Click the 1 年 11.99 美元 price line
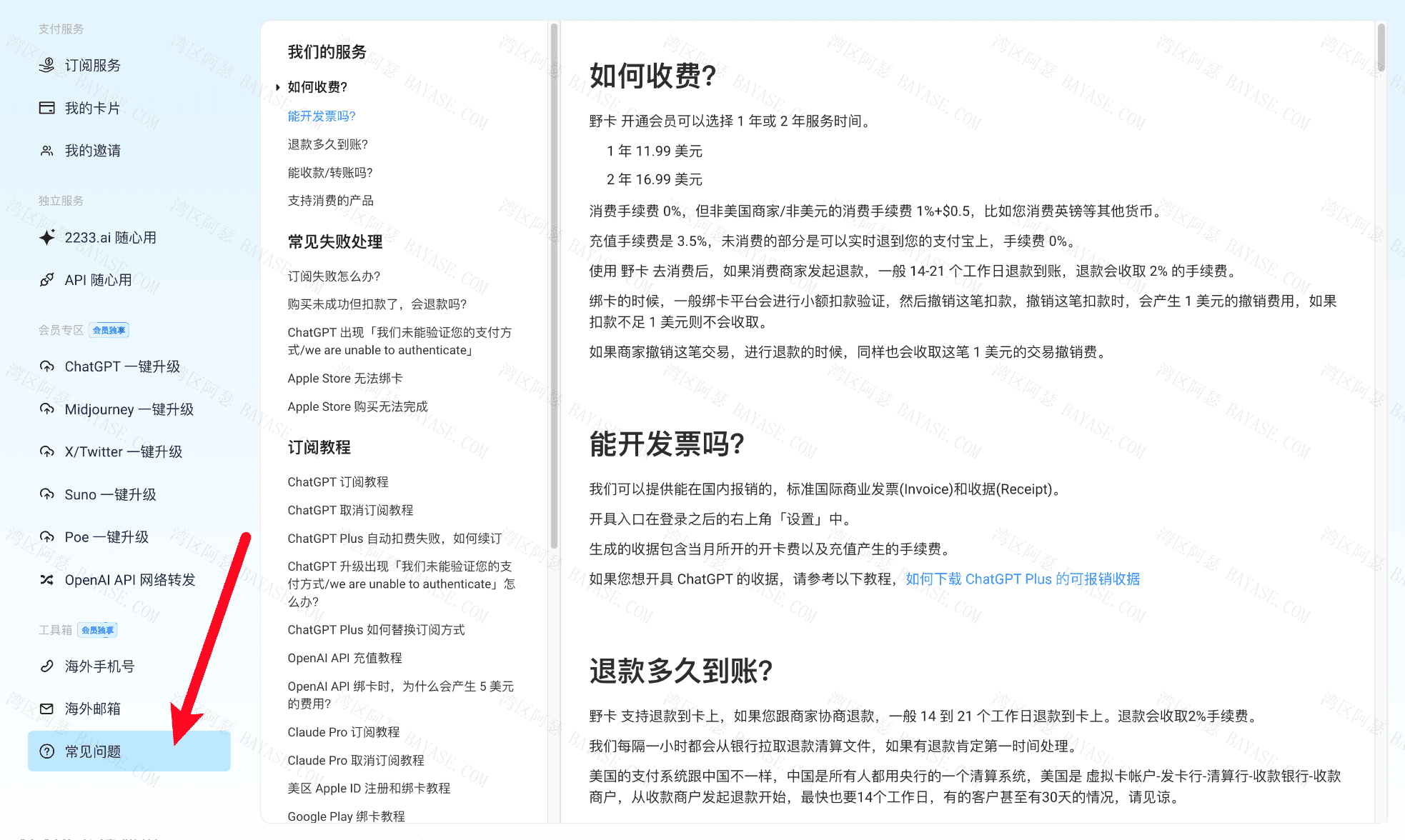The height and width of the screenshot is (840, 1405). [655, 151]
